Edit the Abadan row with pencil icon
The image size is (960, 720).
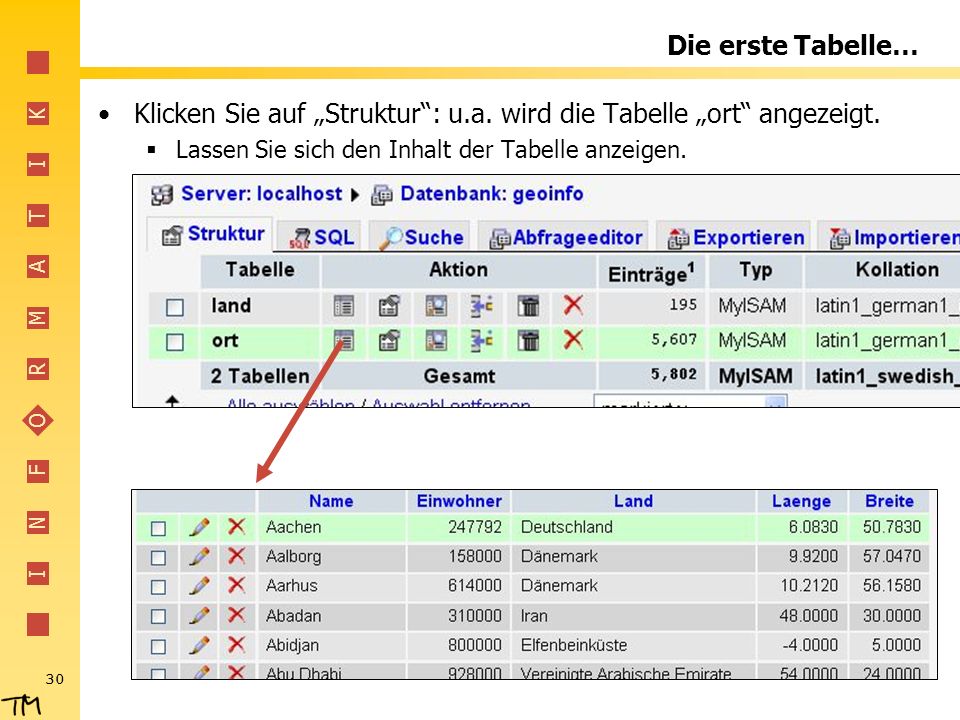coord(199,615)
